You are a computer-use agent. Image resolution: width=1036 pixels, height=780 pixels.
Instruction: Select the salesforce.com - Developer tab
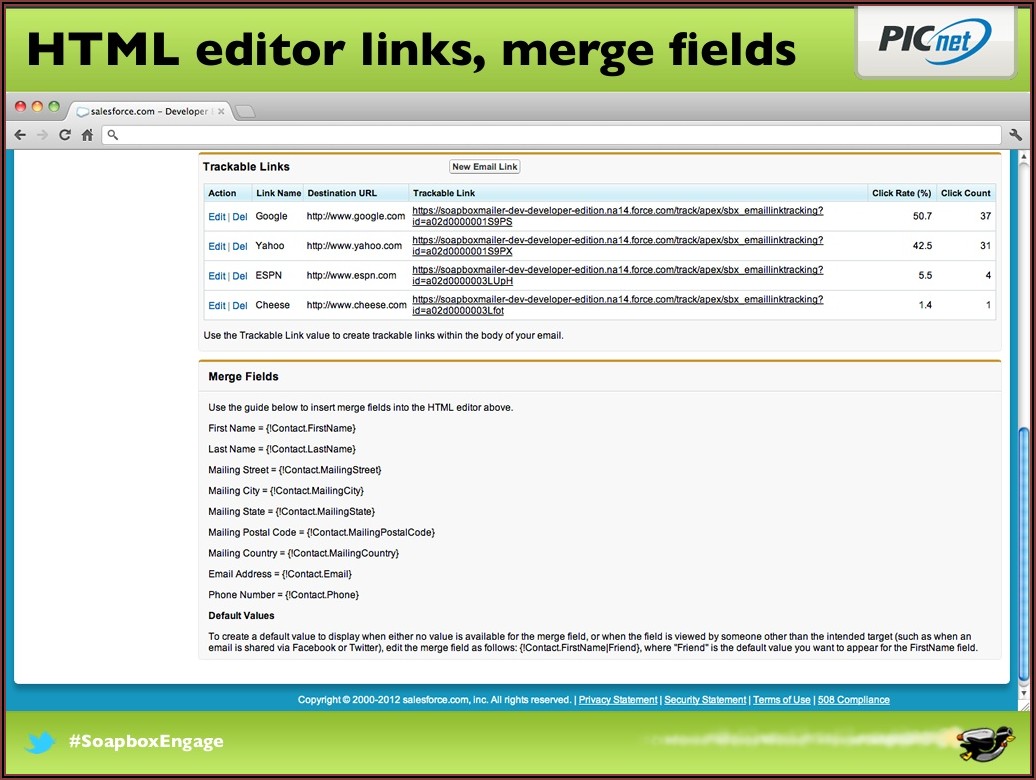[x=149, y=111]
